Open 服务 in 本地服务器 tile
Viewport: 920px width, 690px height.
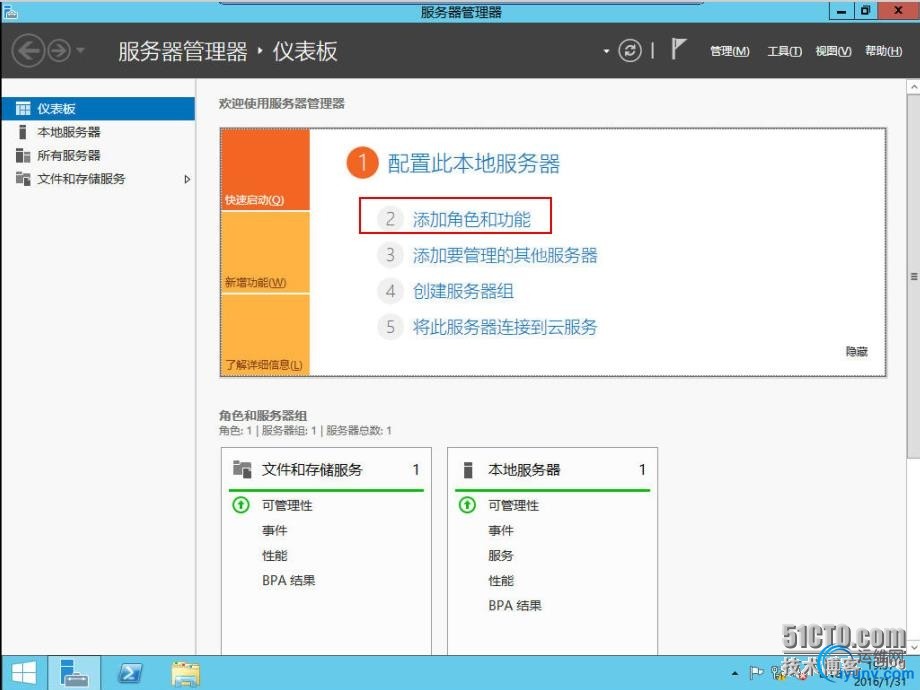tap(501, 556)
